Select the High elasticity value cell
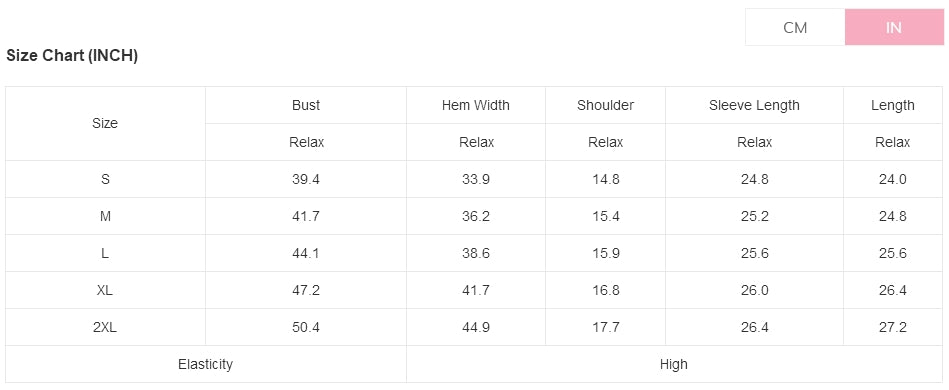This screenshot has height=390, width=949. tap(674, 364)
